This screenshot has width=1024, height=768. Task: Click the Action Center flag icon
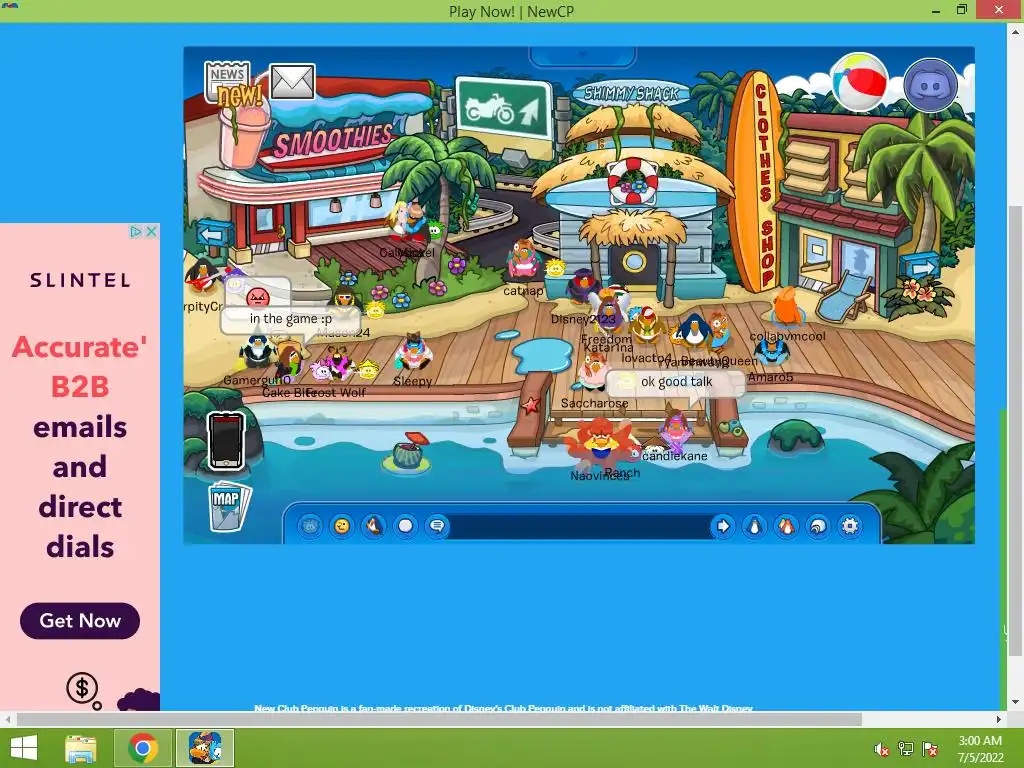click(929, 749)
